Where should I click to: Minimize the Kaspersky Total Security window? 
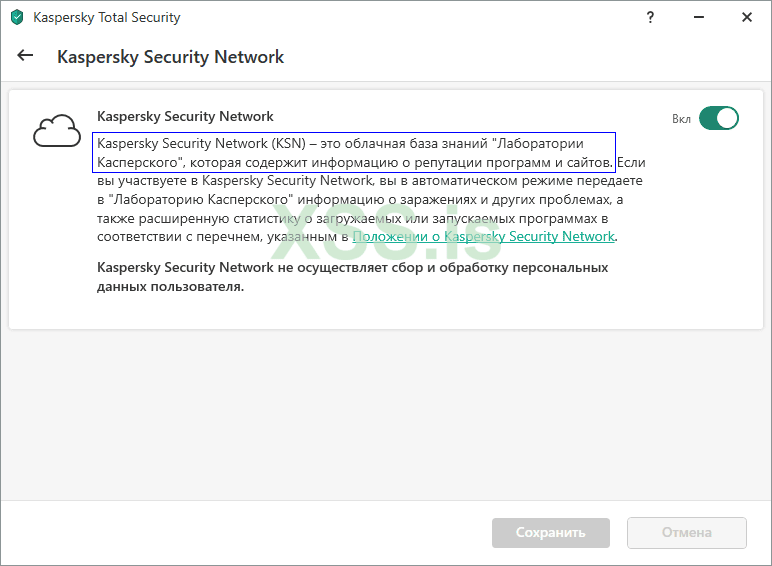point(699,17)
